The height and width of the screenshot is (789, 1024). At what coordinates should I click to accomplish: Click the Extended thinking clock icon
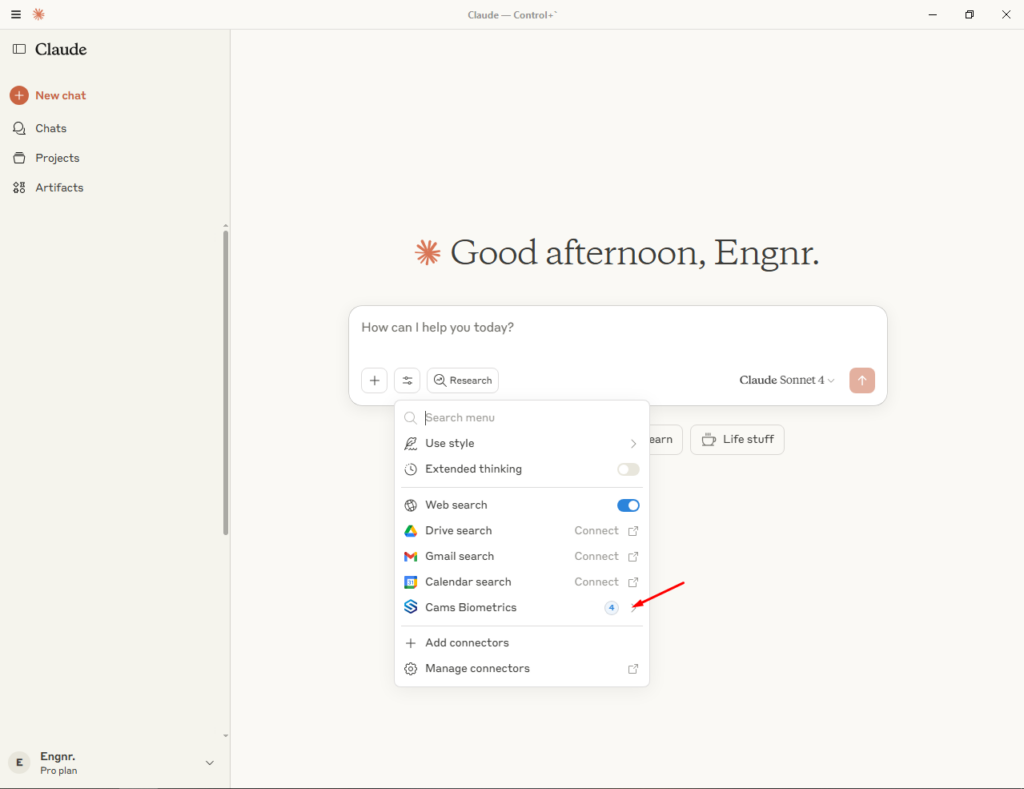tap(410, 469)
